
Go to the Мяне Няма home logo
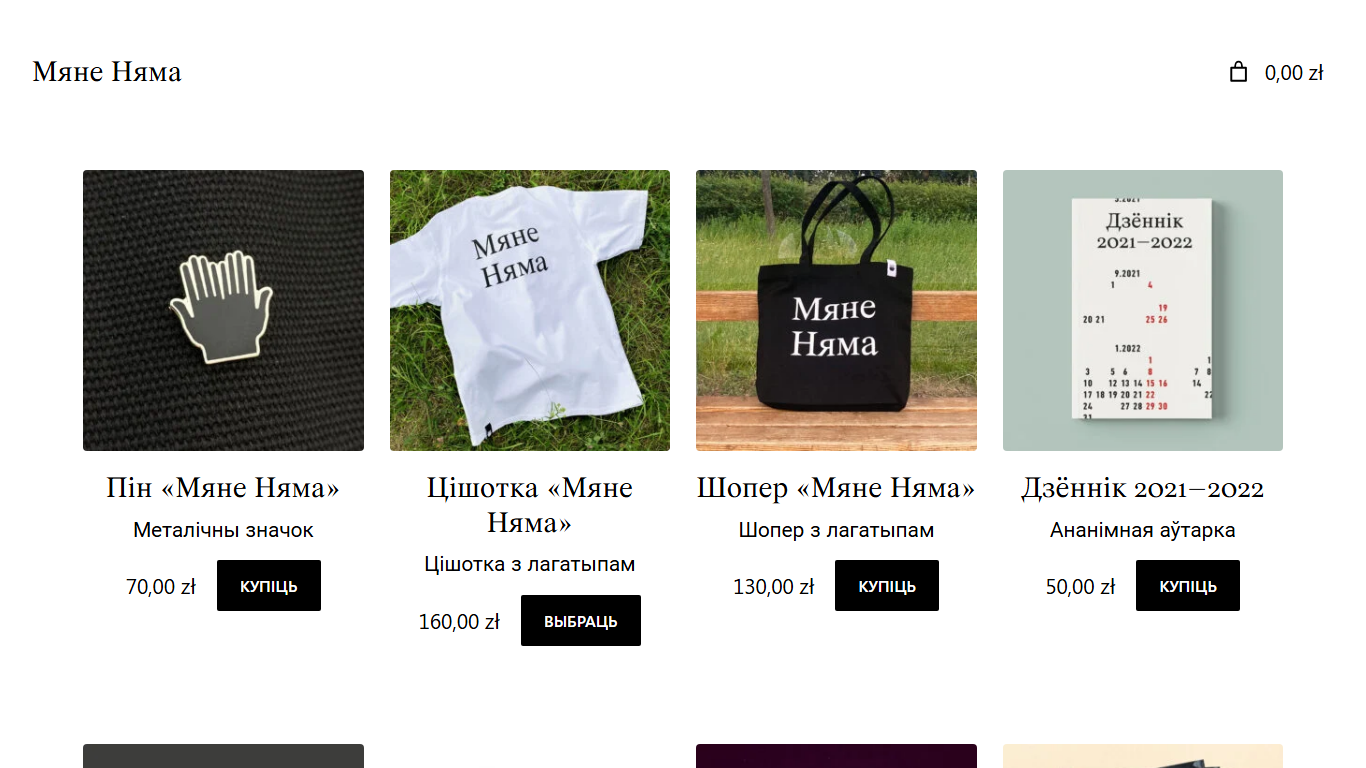(x=107, y=72)
